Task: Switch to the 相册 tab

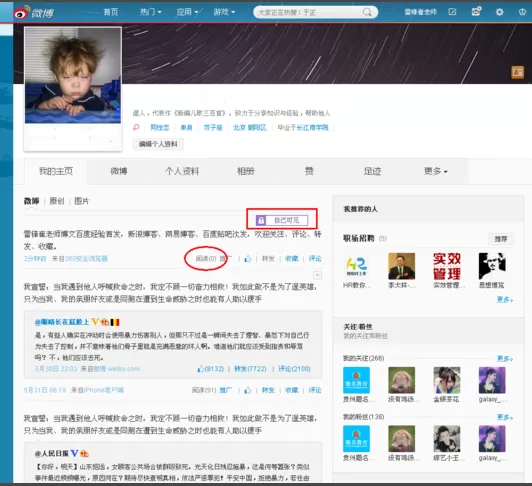Action: pos(245,171)
